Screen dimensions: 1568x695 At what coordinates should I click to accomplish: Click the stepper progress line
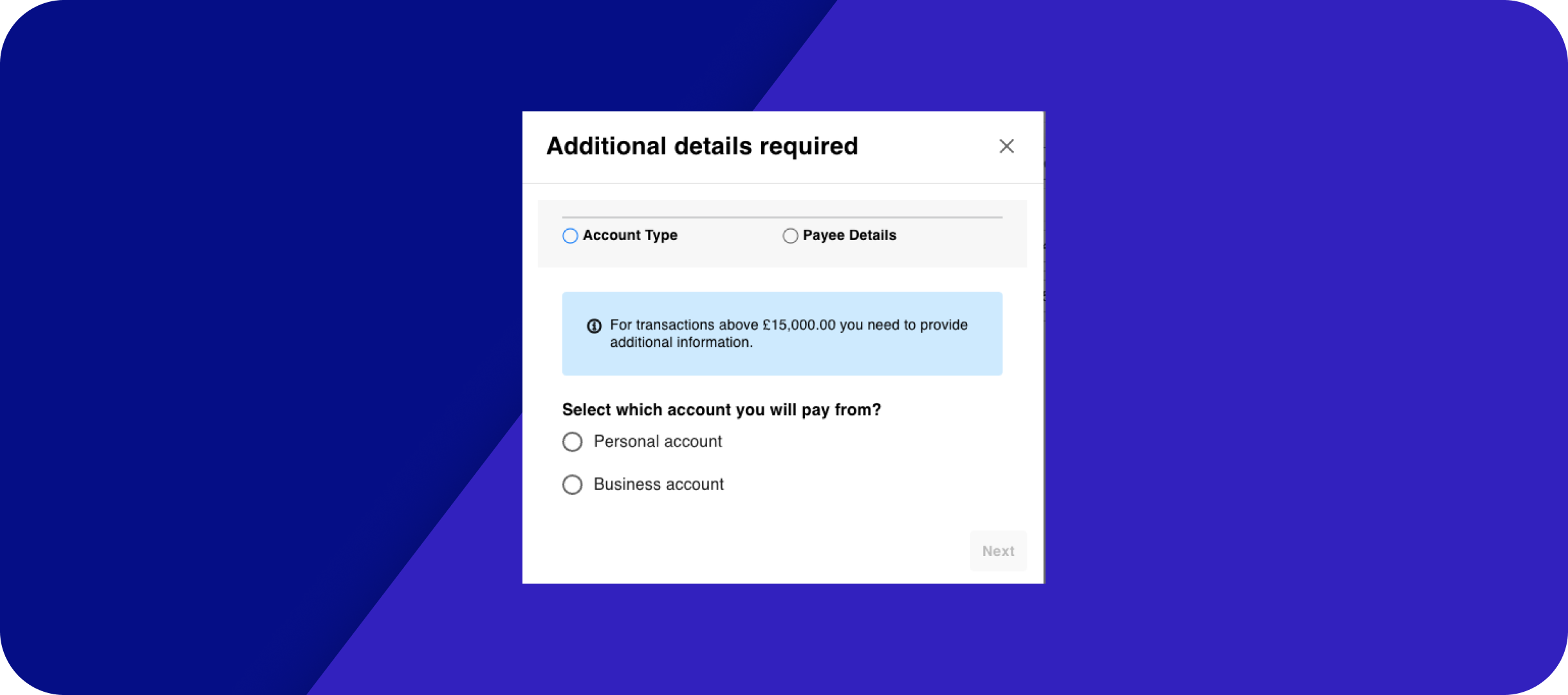[782, 218]
